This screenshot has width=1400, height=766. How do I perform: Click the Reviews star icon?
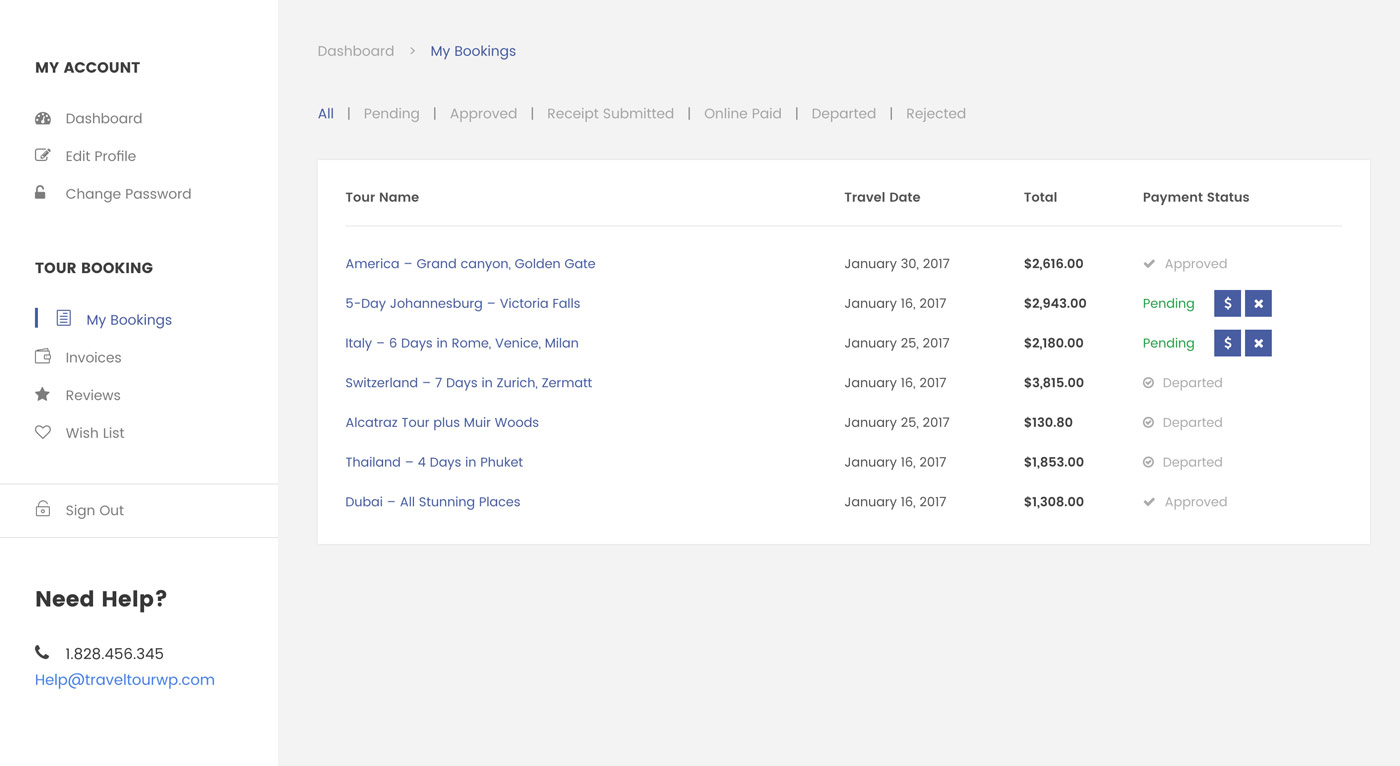[43, 395]
